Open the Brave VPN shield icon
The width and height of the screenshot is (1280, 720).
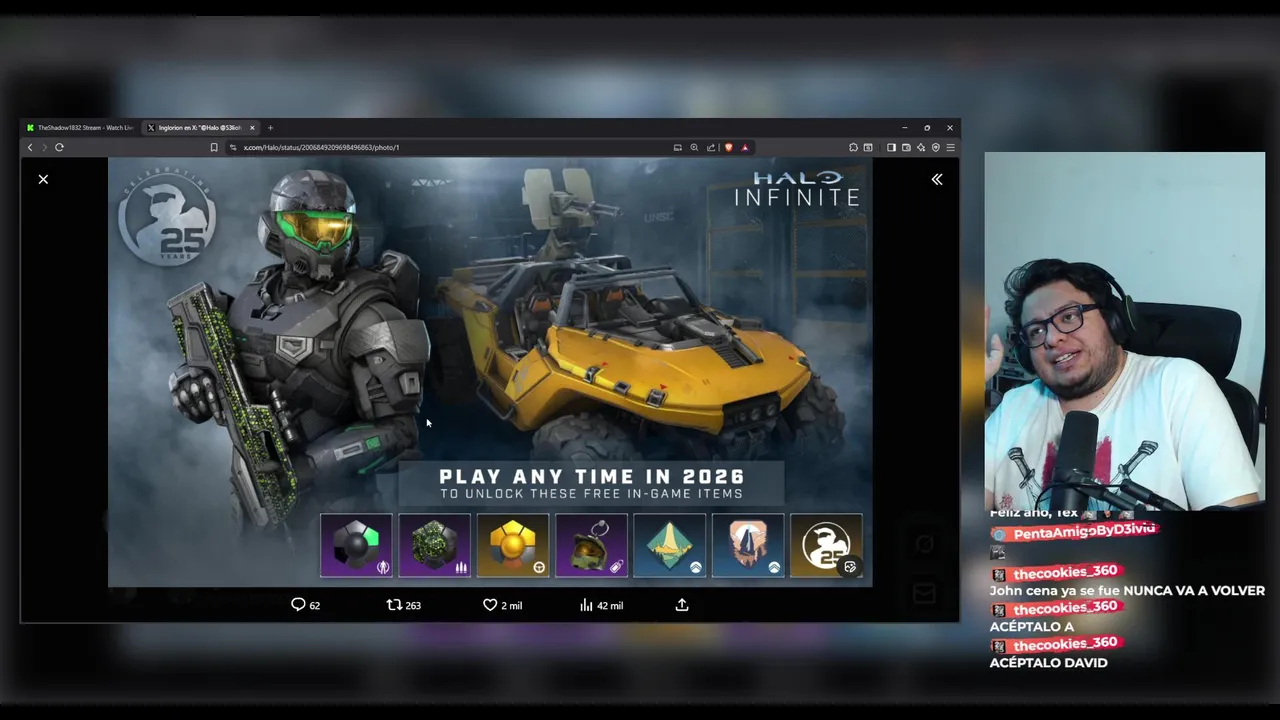(936, 147)
